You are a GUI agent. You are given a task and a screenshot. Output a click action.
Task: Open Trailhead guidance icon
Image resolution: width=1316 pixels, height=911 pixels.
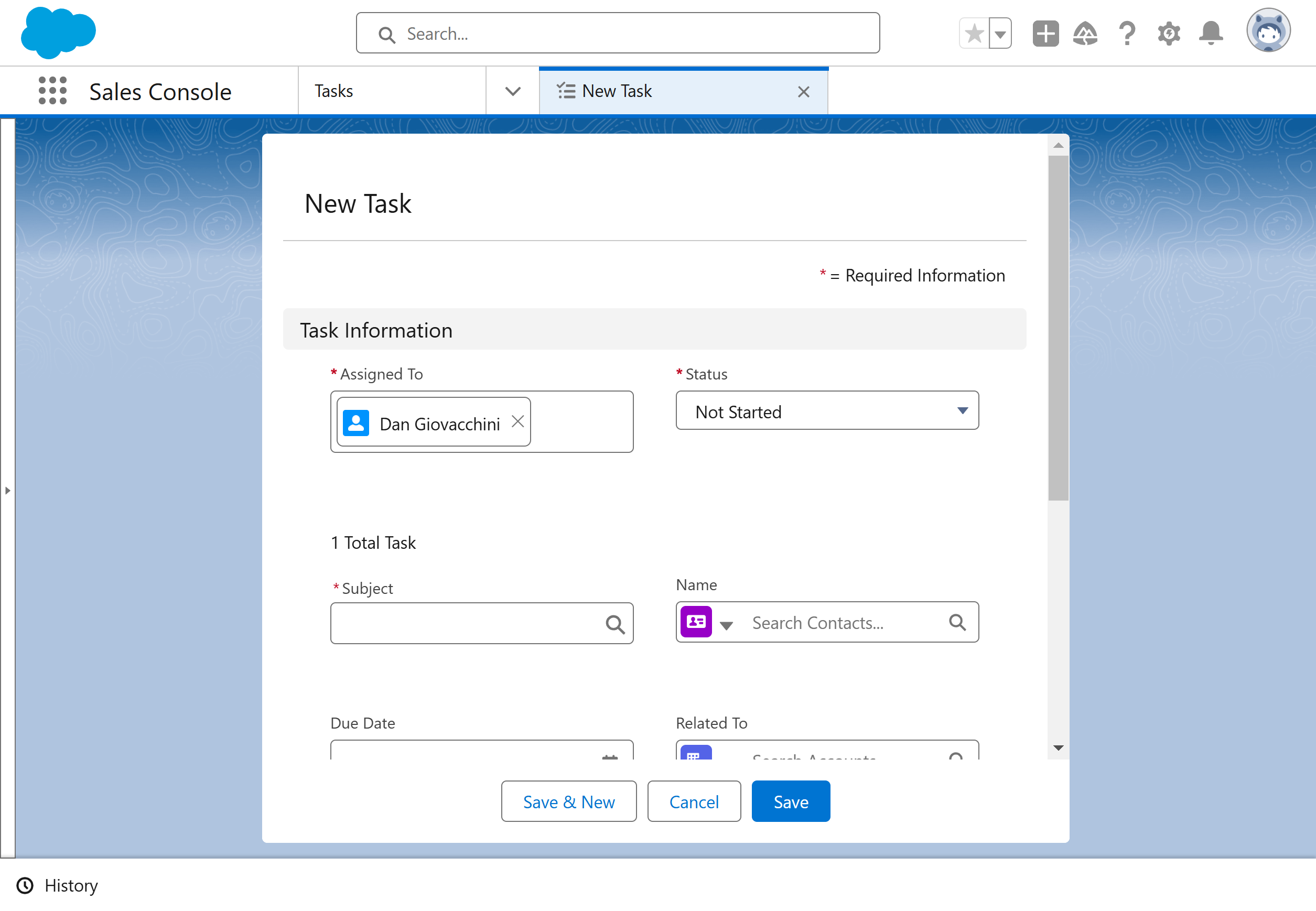point(1085,34)
